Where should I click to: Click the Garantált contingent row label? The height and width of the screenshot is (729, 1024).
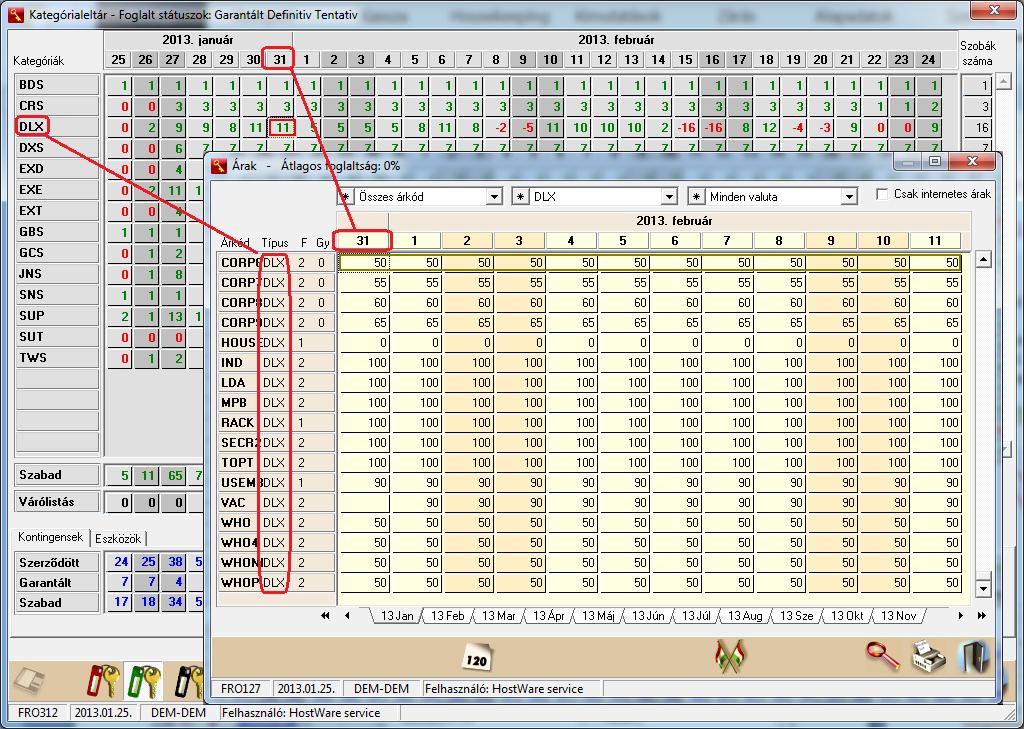(x=57, y=583)
